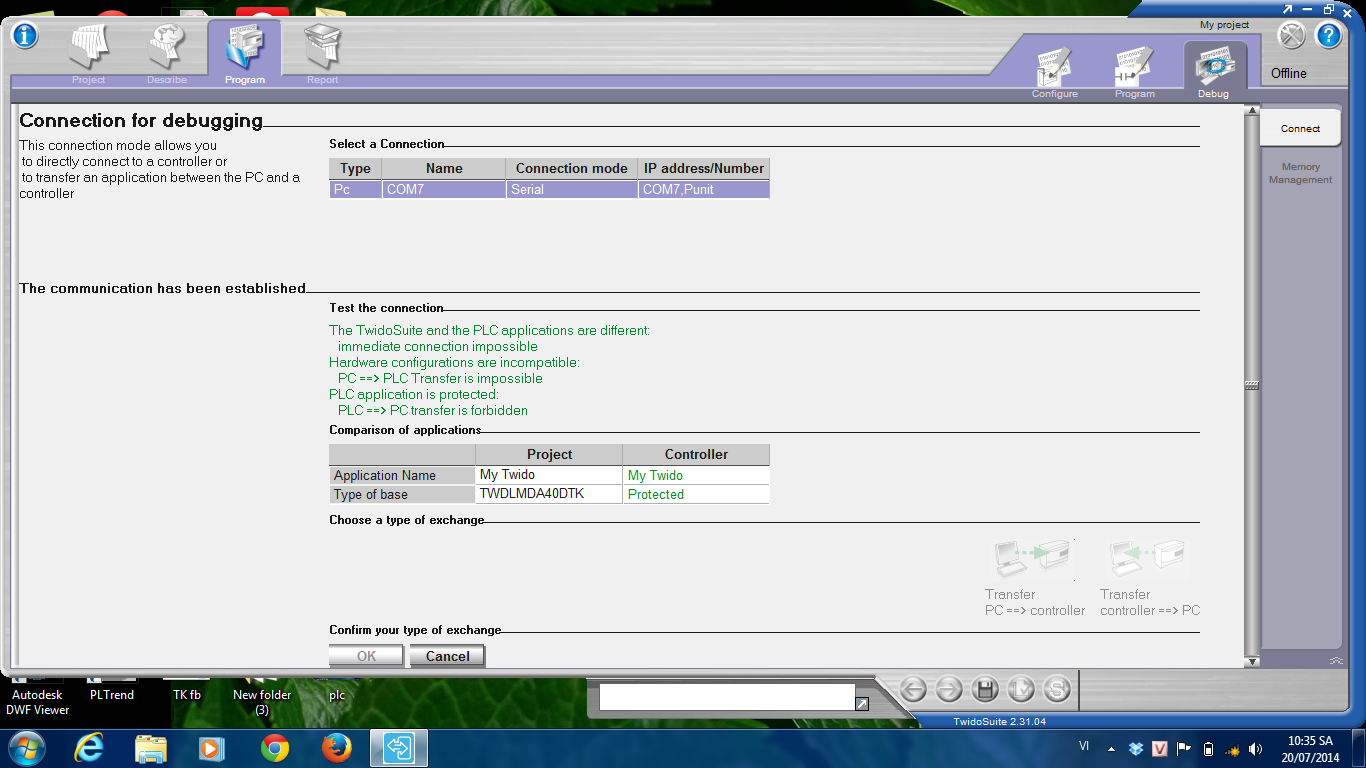
Task: Select Transfer PC to controller icon
Action: [1033, 560]
